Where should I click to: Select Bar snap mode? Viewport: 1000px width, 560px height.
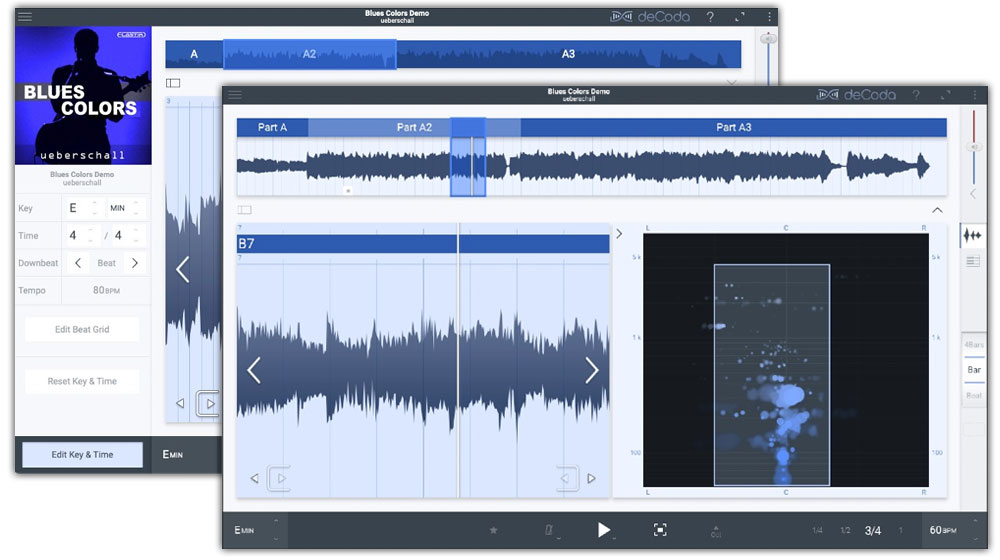(x=974, y=370)
